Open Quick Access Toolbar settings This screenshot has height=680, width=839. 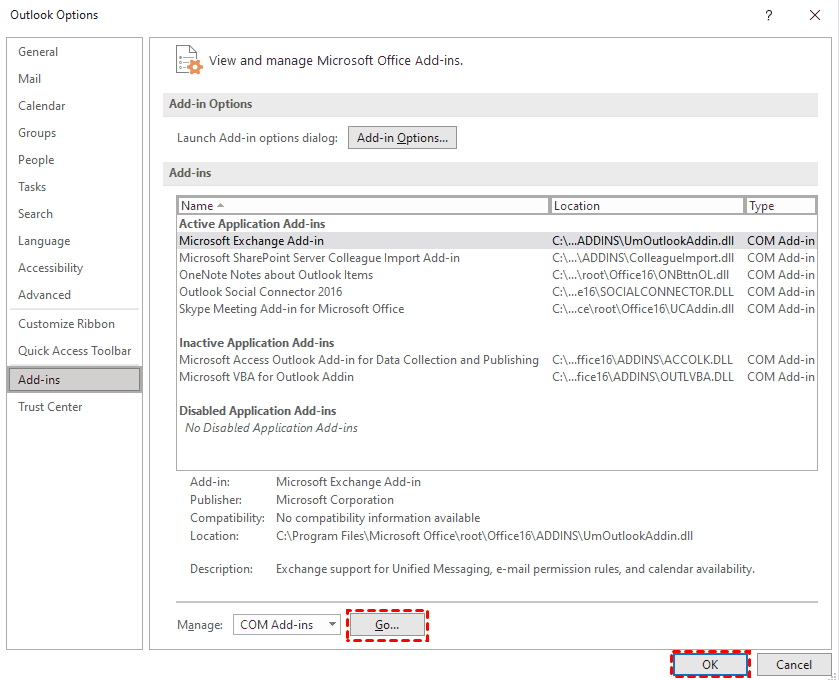[x=74, y=351]
